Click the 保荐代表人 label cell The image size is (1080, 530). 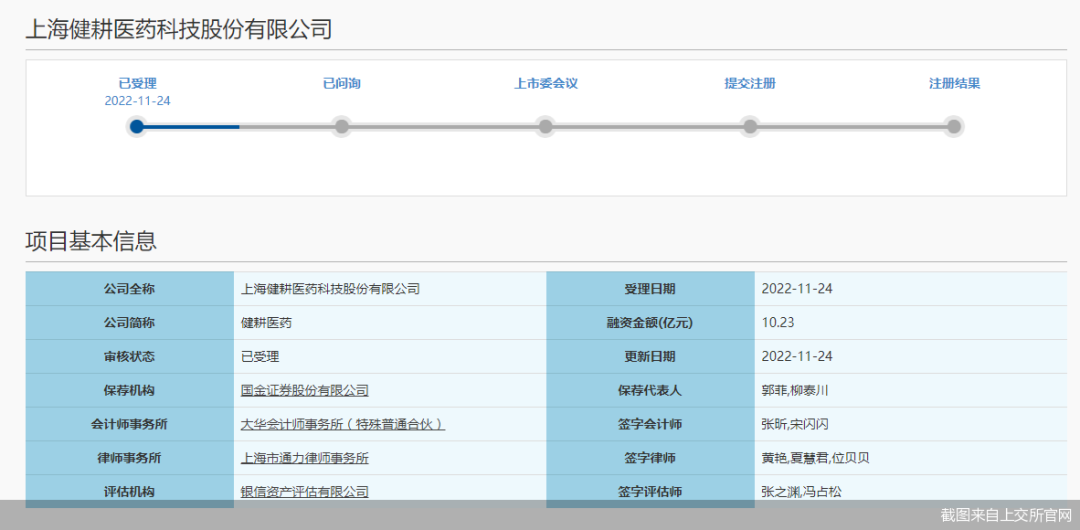point(650,390)
